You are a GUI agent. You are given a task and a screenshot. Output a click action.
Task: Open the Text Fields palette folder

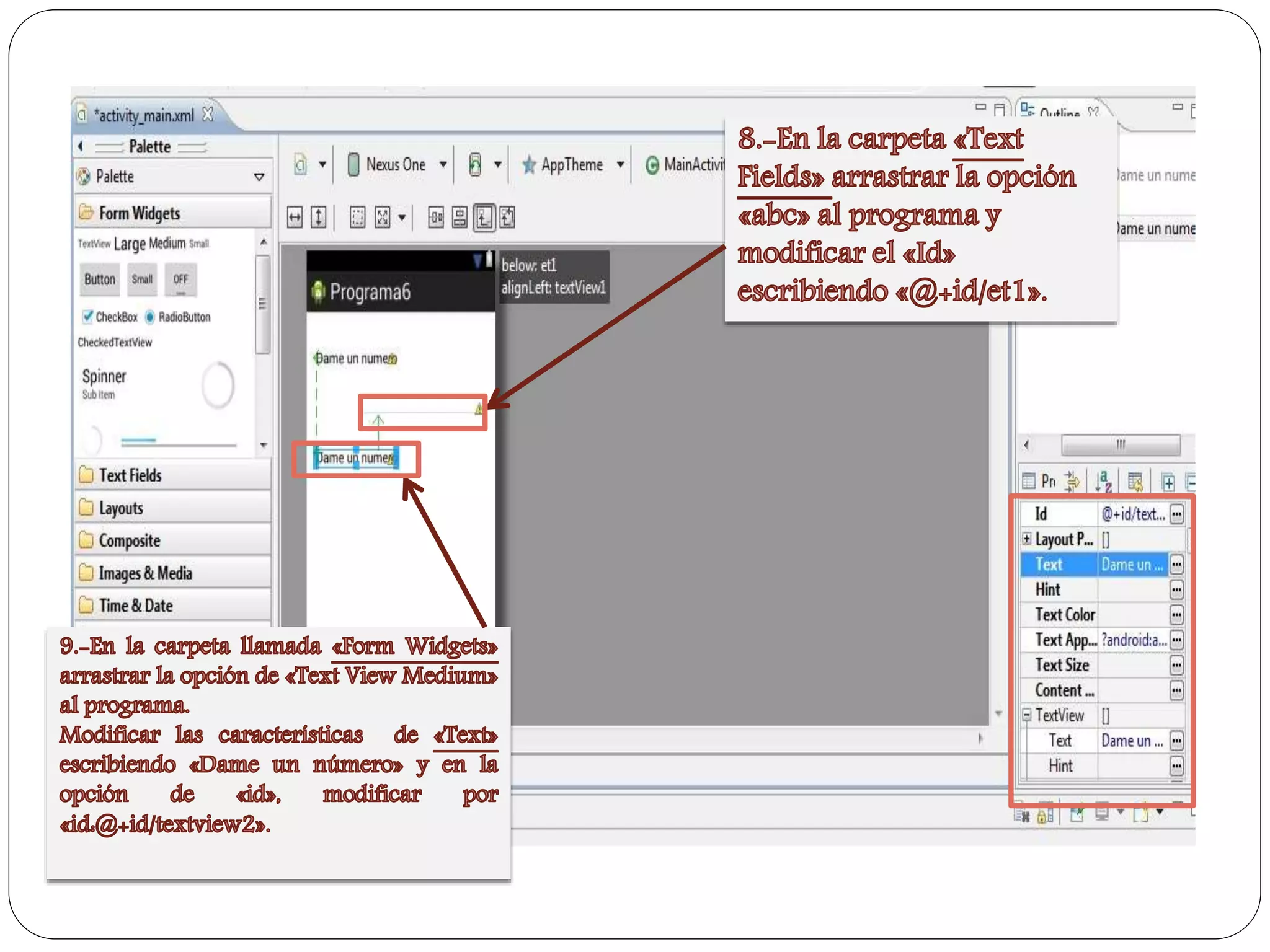[x=130, y=475]
